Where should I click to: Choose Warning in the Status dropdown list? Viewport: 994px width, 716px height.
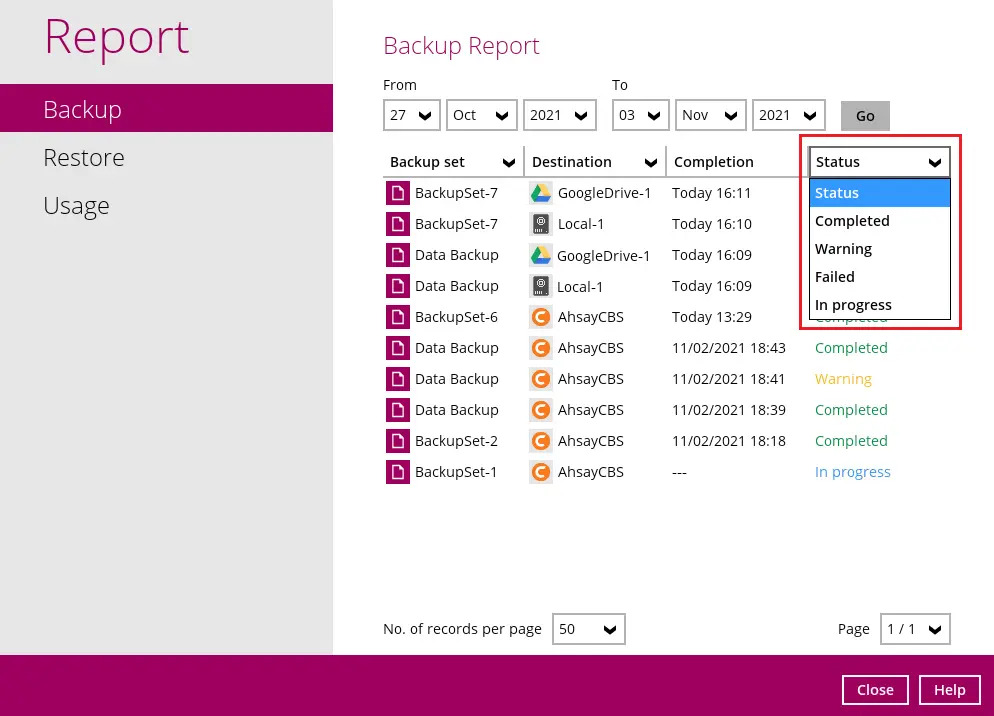(x=843, y=249)
